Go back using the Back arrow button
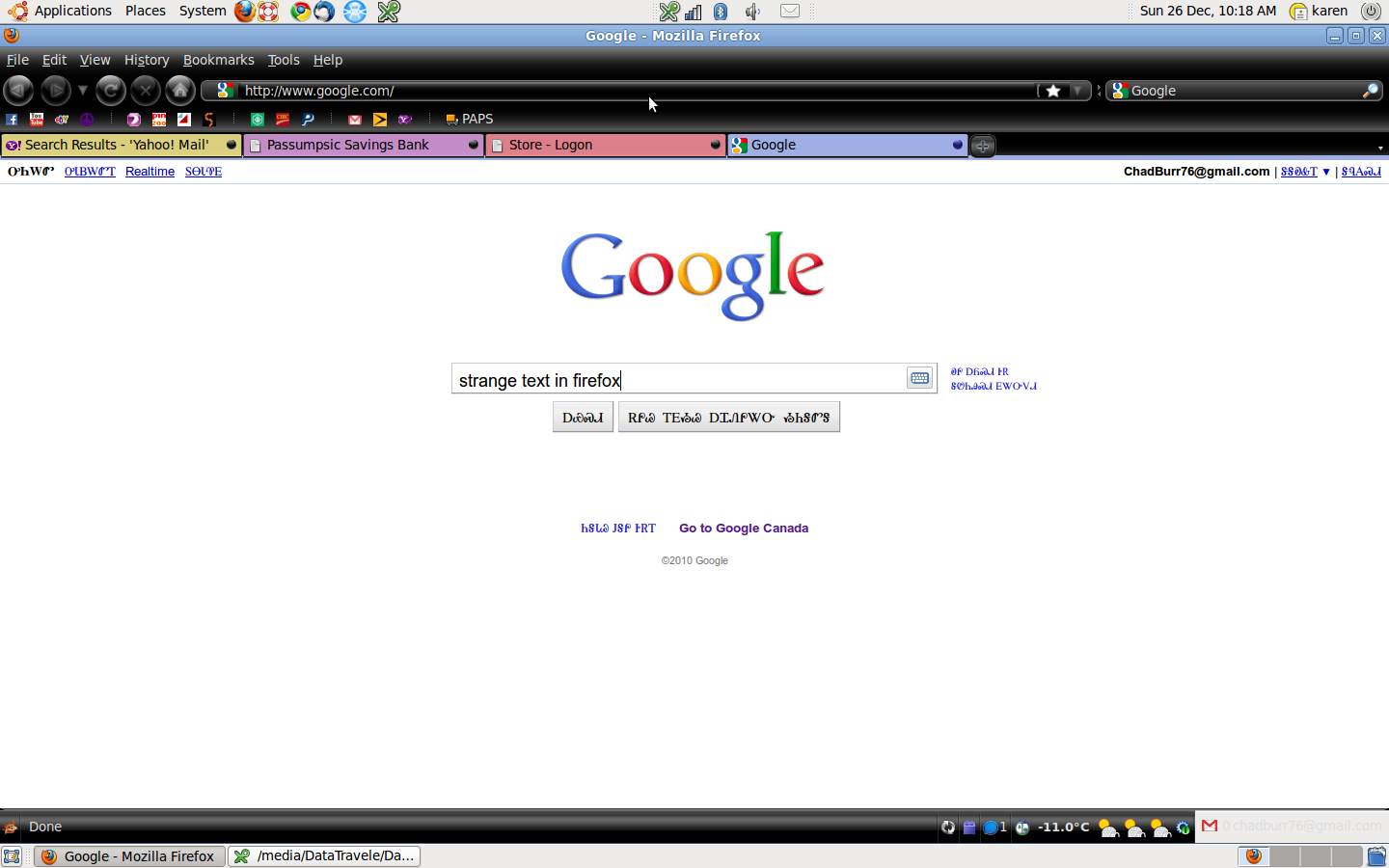The image size is (1389, 868). click(18, 91)
